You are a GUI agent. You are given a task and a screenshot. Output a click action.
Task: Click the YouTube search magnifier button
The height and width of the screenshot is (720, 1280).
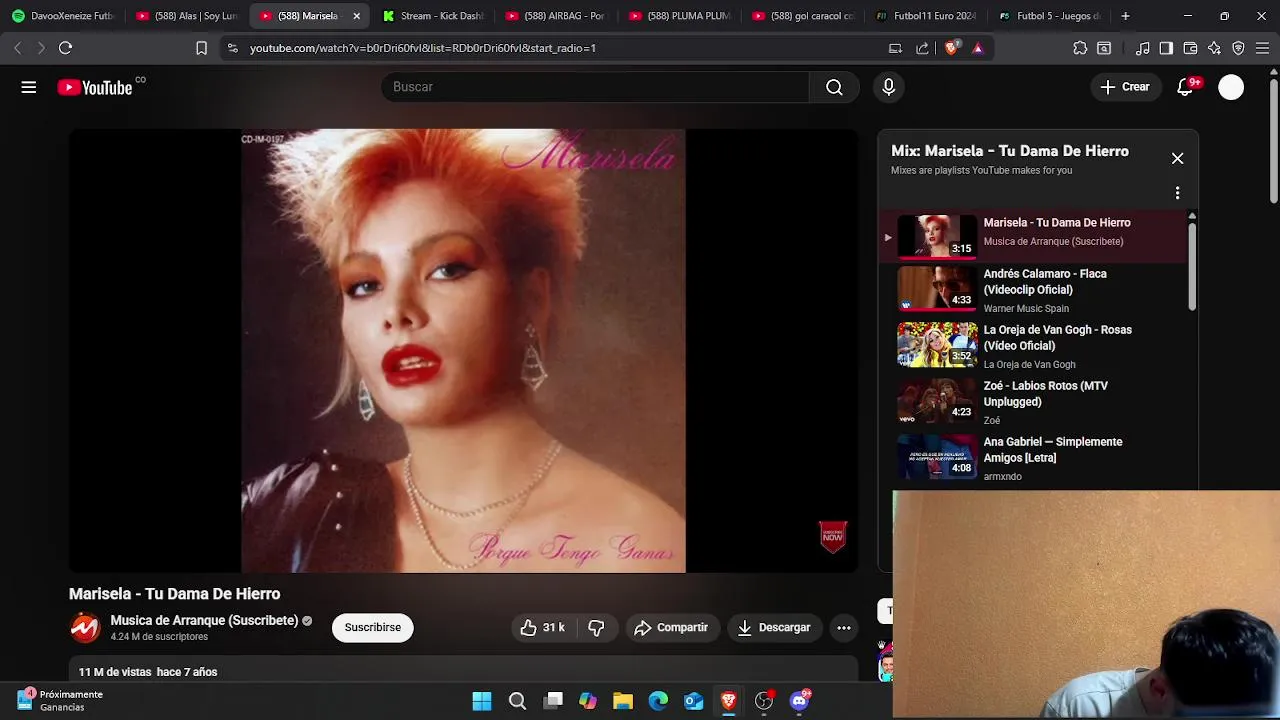pos(834,87)
